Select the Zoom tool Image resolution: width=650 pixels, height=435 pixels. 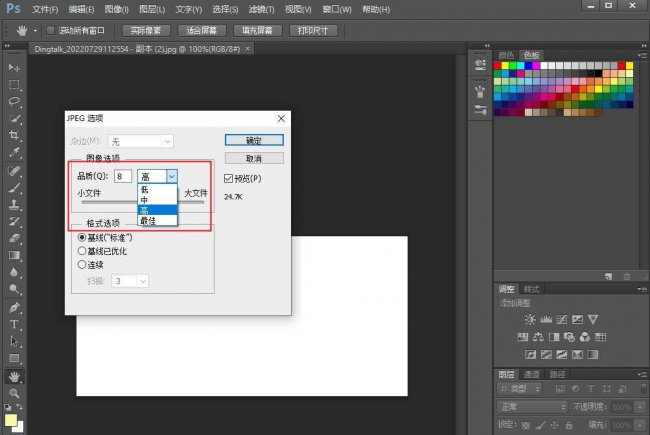pos(14,393)
